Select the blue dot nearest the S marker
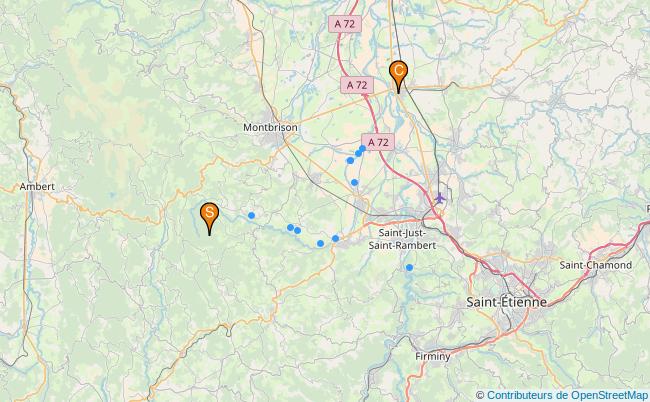 (x=251, y=215)
